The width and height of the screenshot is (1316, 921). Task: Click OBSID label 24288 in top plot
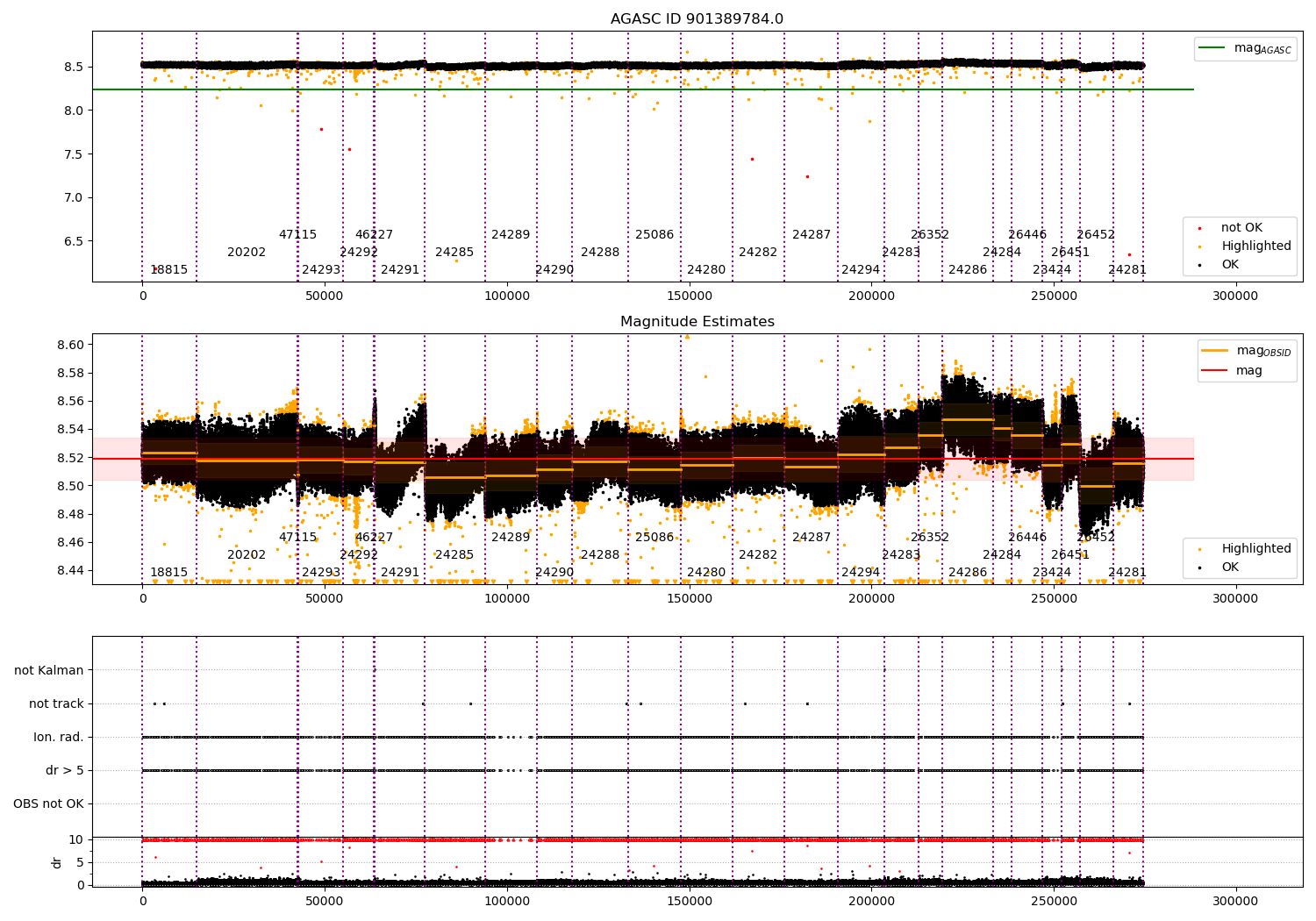[x=600, y=252]
